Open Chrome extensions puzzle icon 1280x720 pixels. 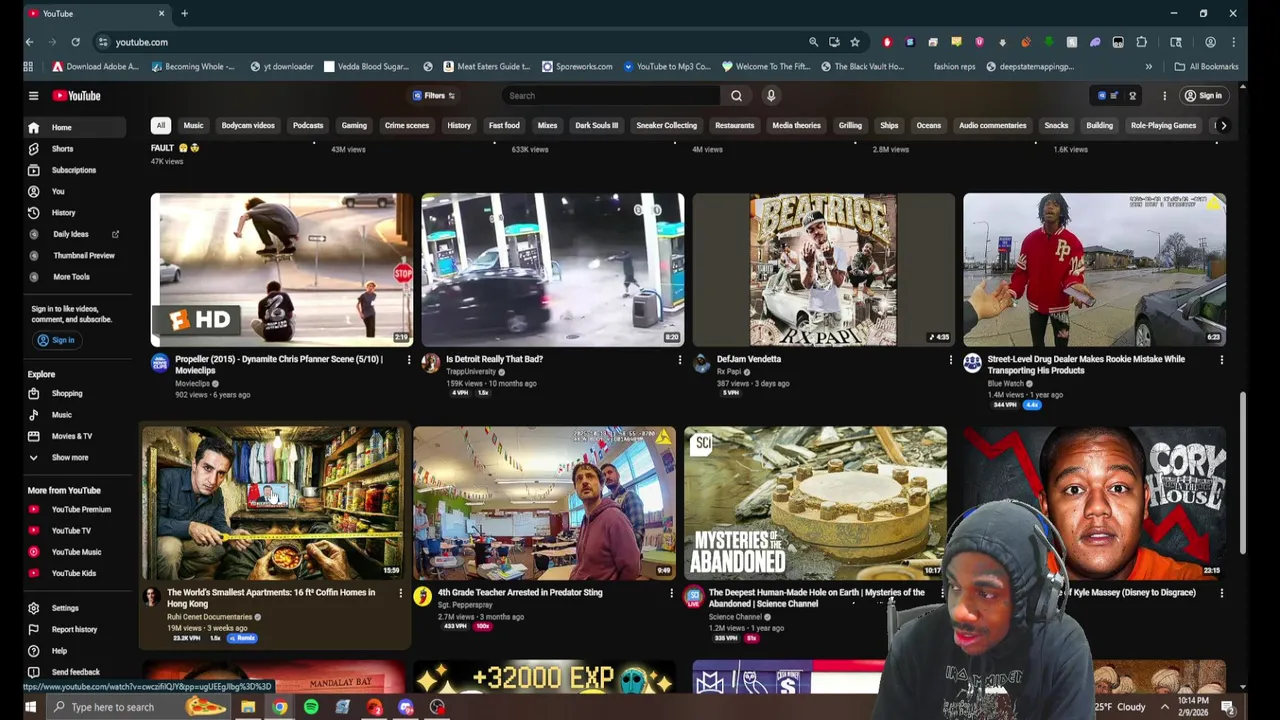tap(1141, 42)
